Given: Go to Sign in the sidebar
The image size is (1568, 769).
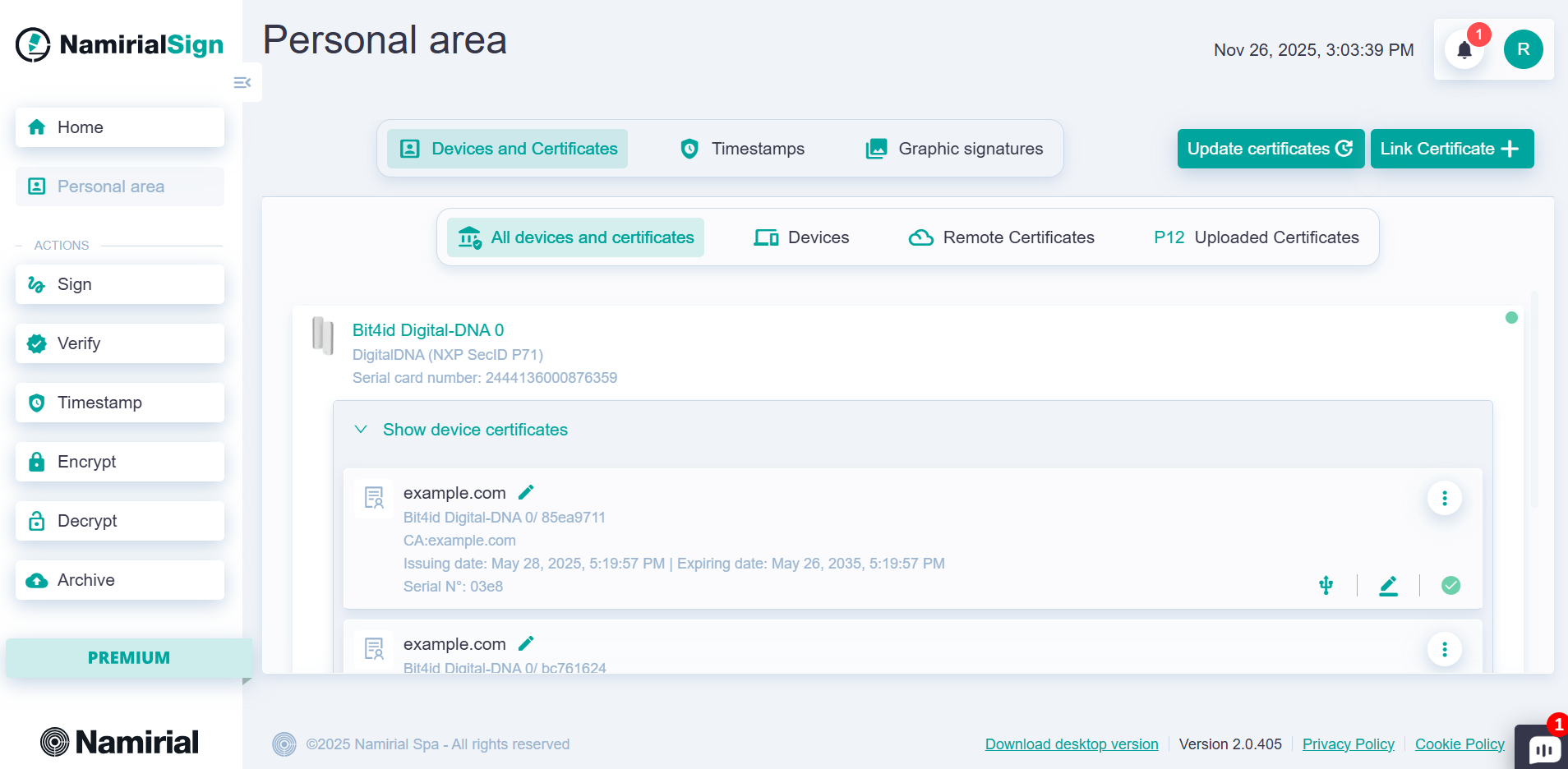Looking at the screenshot, I should tap(120, 284).
